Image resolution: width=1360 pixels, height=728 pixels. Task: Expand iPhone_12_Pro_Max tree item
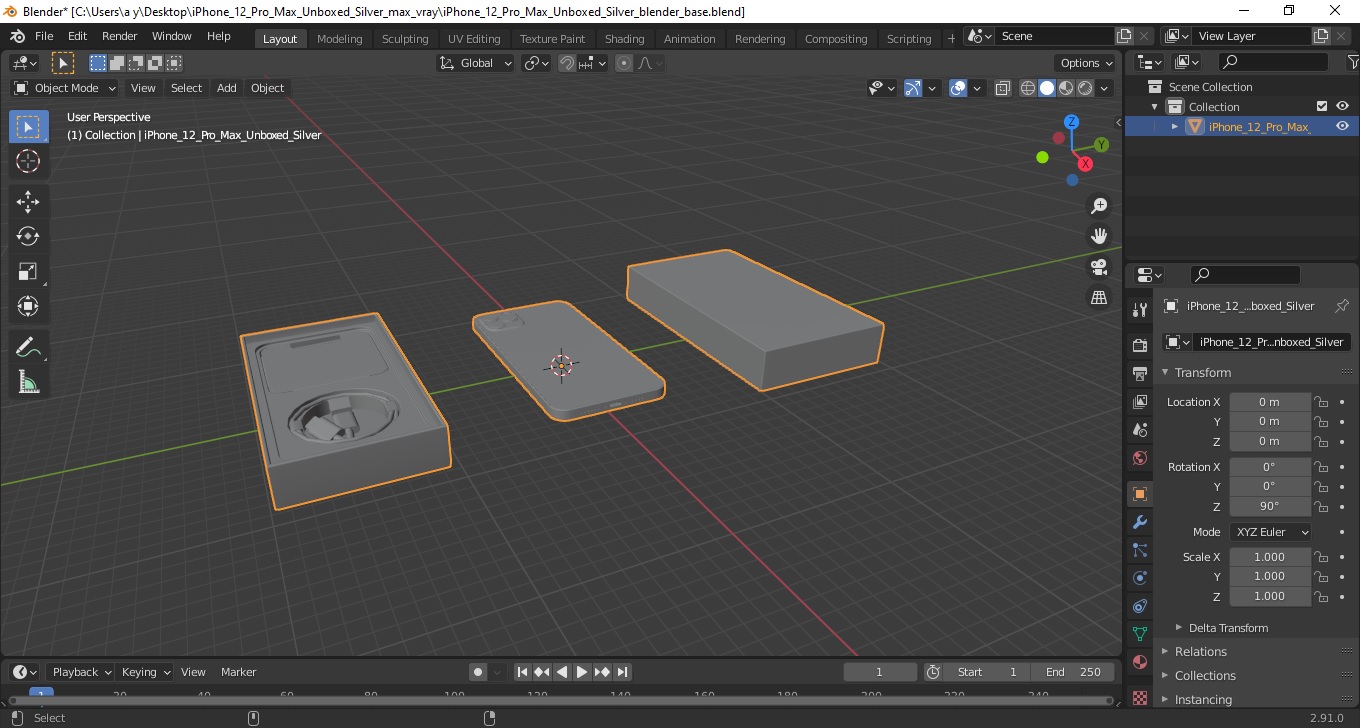pos(1175,126)
